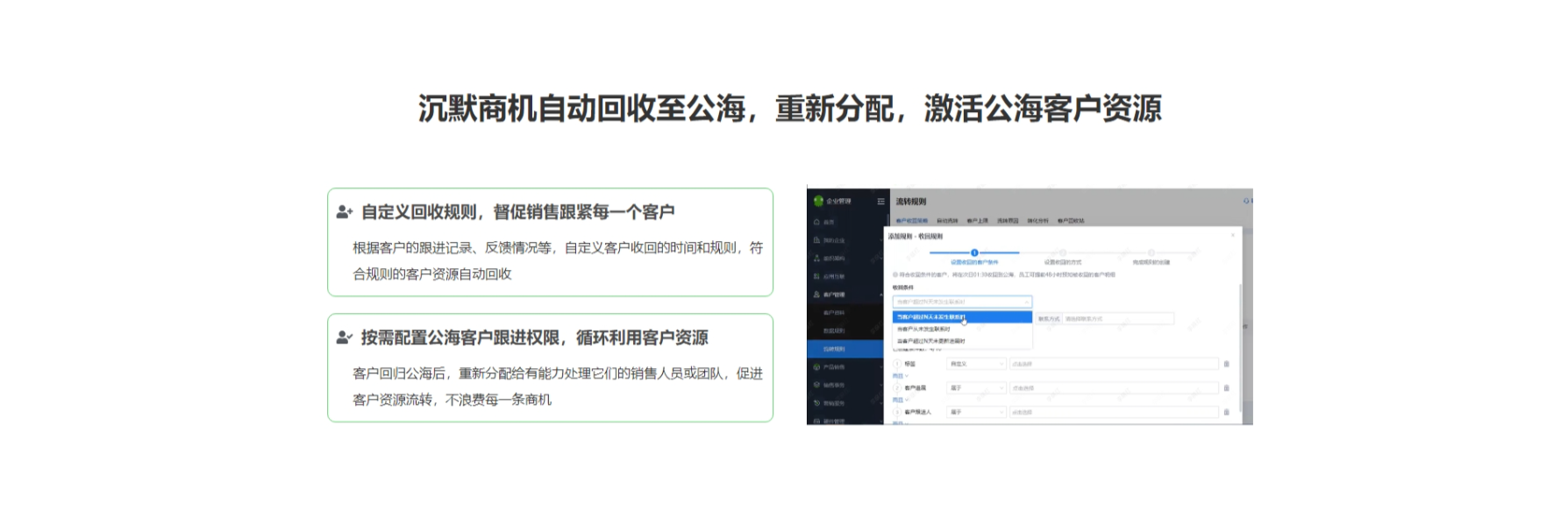Click the 按需配置公海客户跟进权限 card
1568x518 pixels.
pos(550,368)
